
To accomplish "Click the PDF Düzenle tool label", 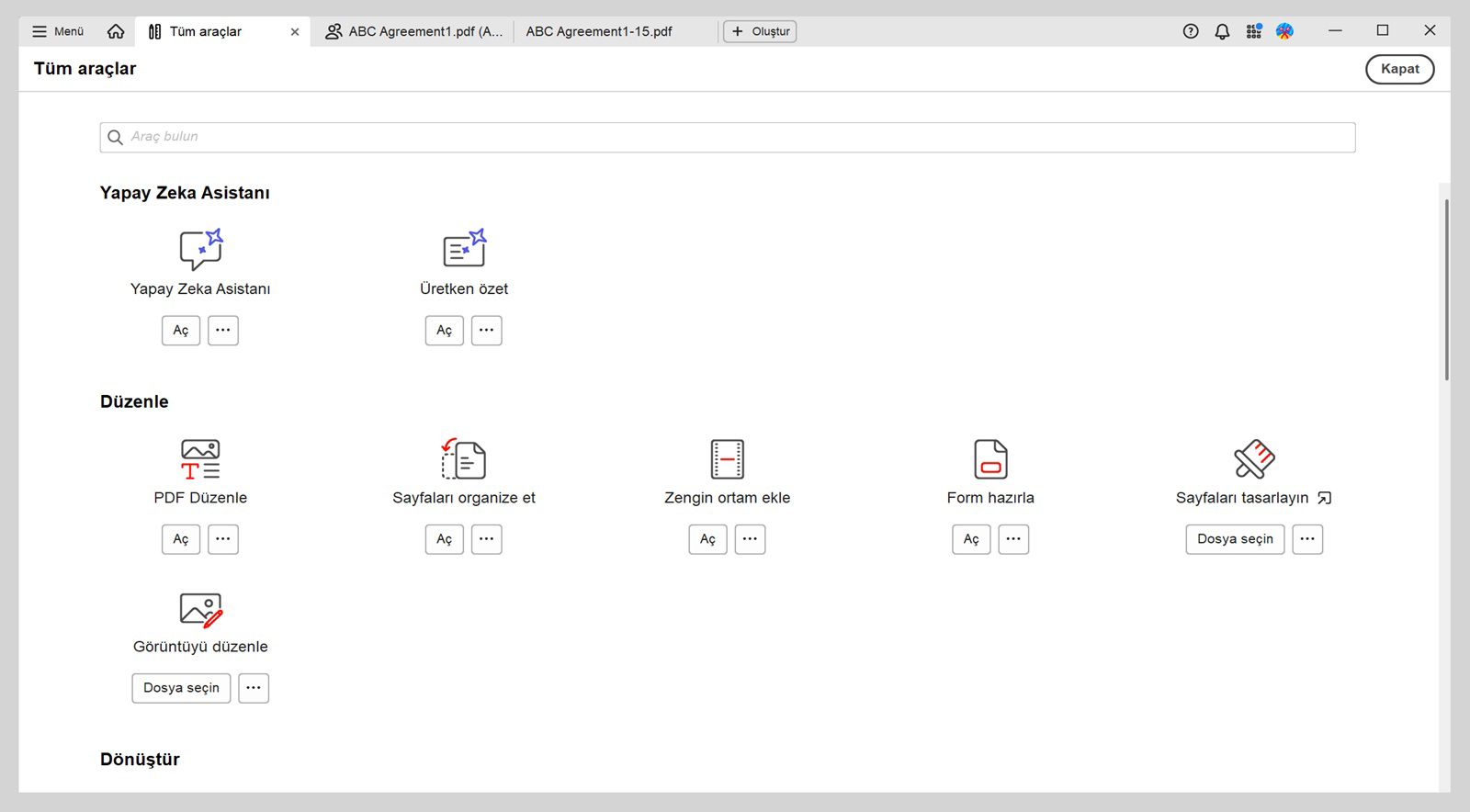I will click(200, 498).
